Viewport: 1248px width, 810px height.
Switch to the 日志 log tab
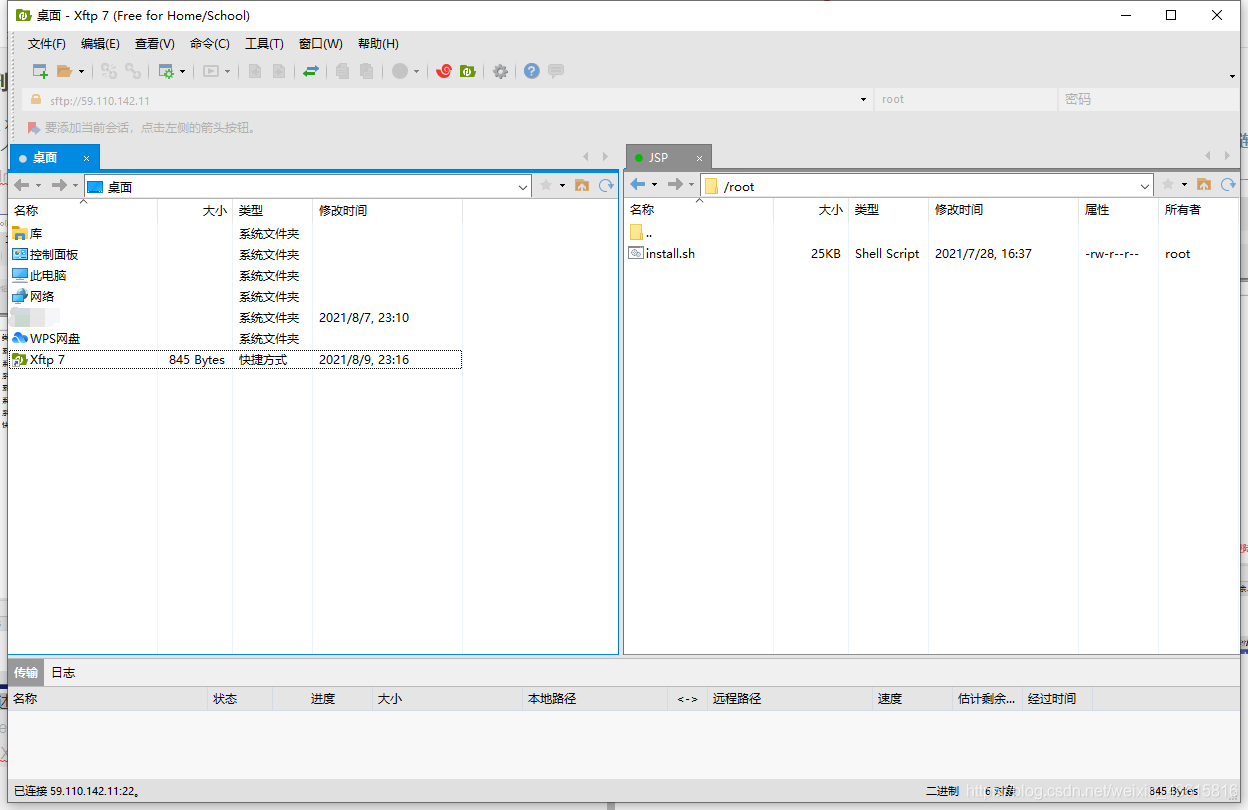[63, 672]
